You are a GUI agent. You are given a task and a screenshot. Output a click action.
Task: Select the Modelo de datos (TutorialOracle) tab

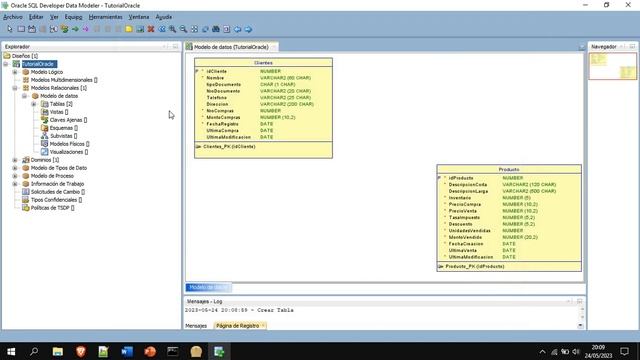pyautogui.click(x=231, y=47)
